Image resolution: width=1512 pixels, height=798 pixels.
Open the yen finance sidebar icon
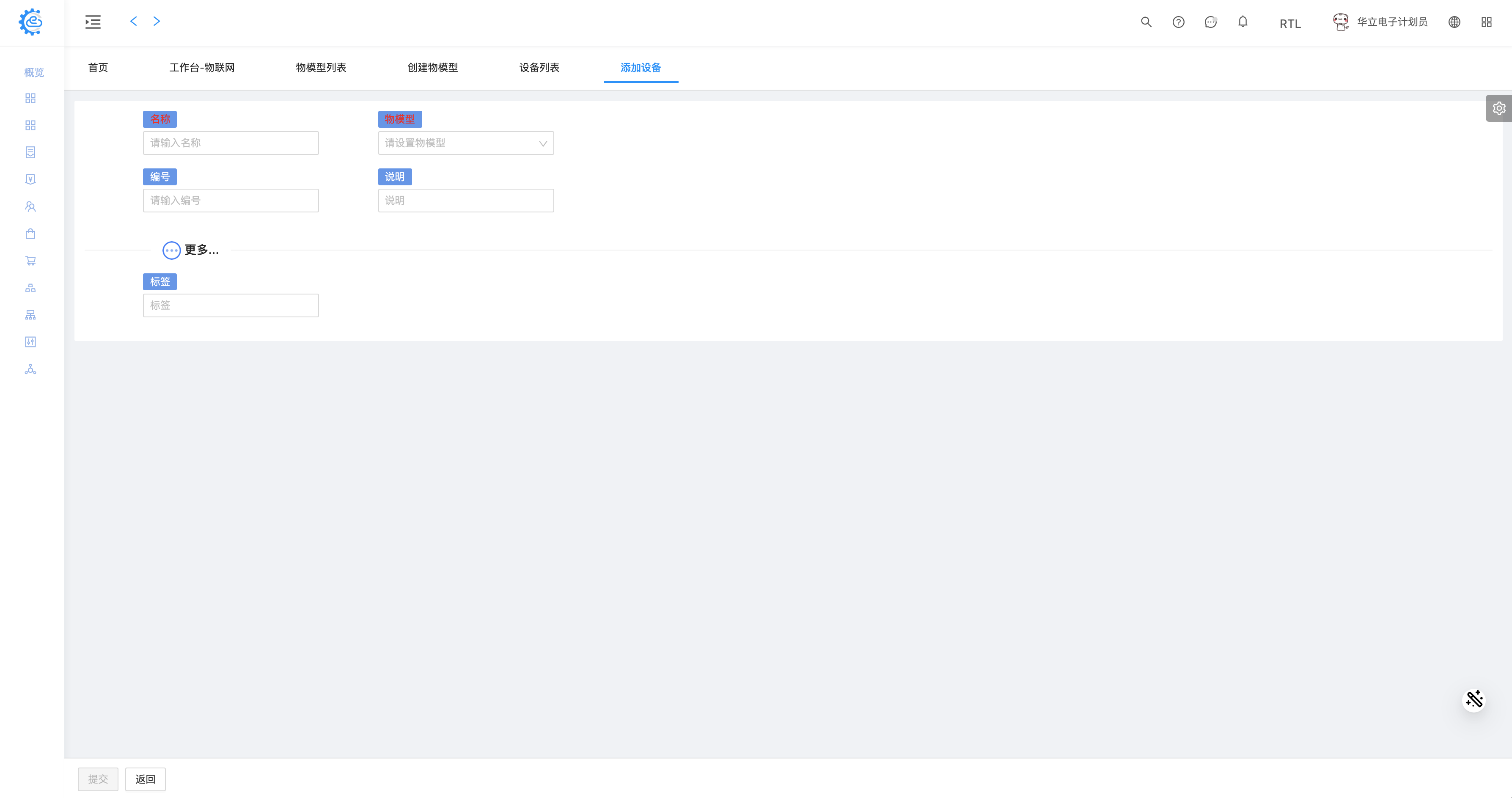pos(30,179)
